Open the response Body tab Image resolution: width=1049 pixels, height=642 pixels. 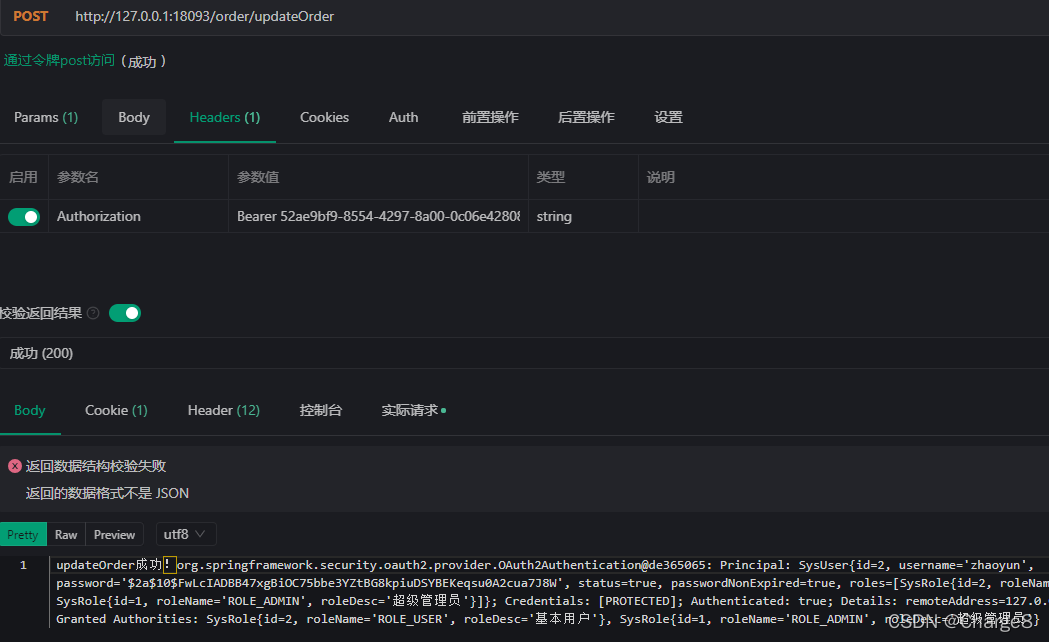pyautogui.click(x=29, y=410)
